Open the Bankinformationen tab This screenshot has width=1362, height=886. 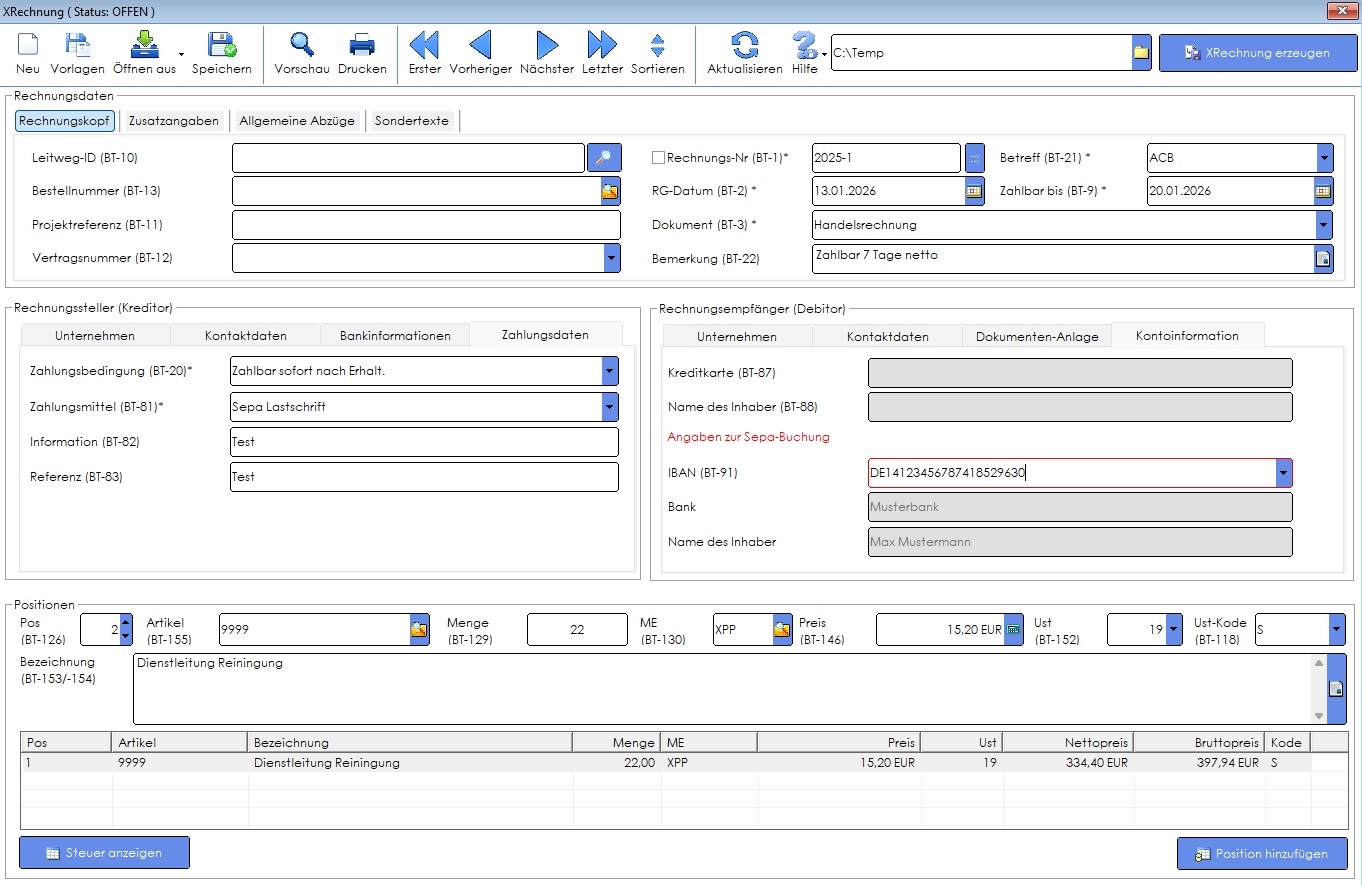click(x=395, y=336)
